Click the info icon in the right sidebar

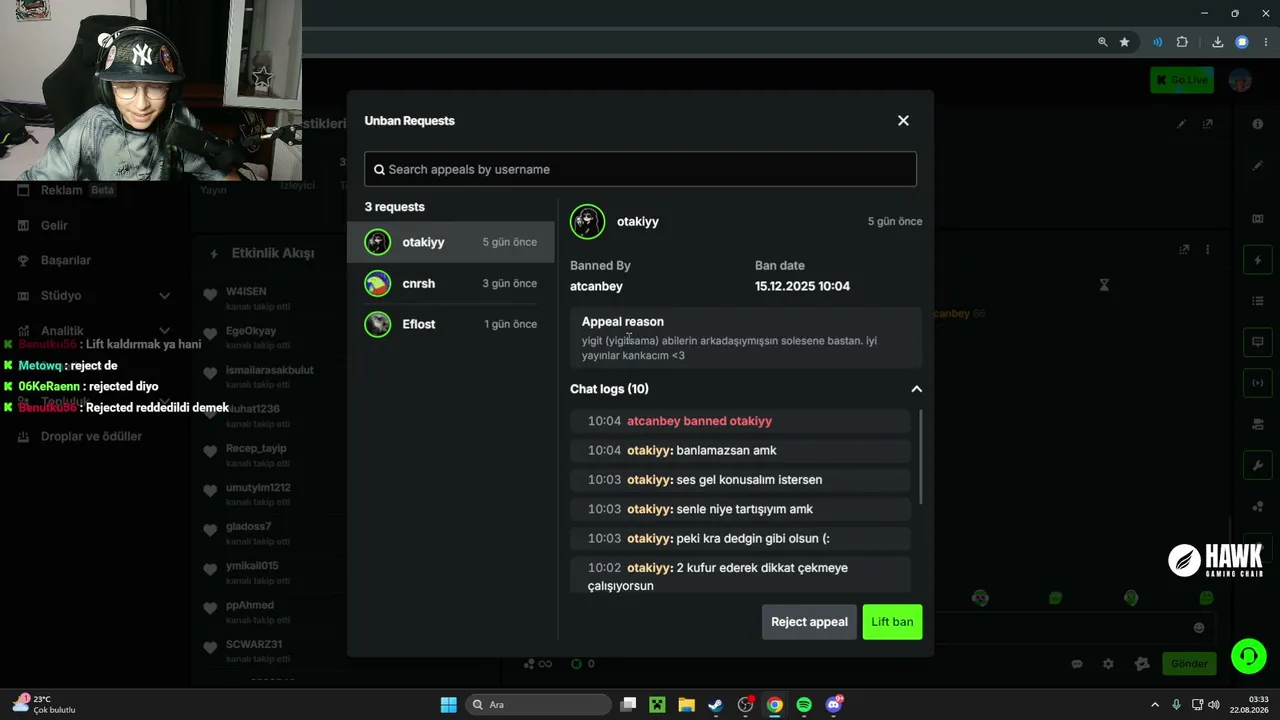[x=1258, y=124]
